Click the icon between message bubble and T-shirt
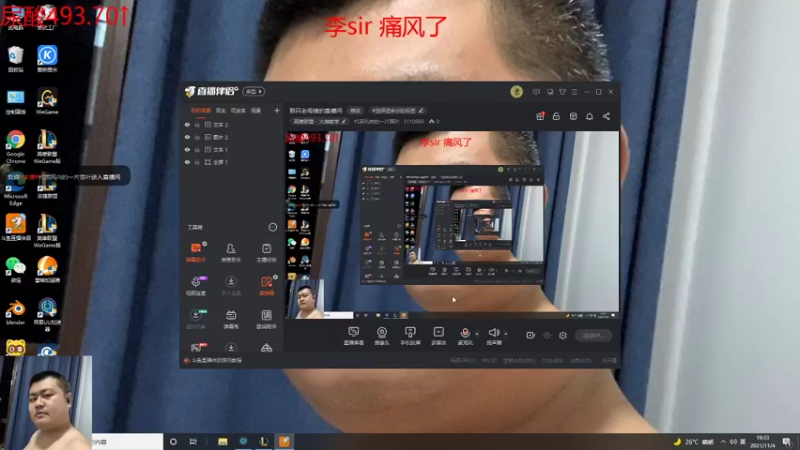 coord(550,92)
